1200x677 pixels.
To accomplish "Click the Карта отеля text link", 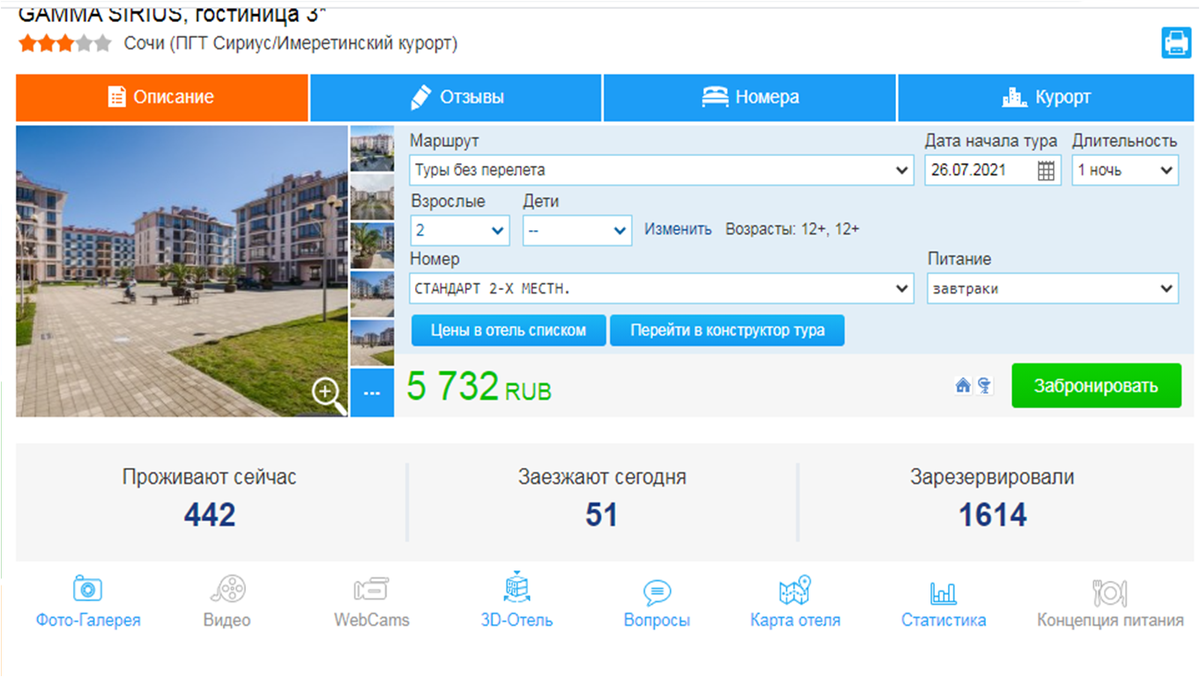I will pos(795,620).
